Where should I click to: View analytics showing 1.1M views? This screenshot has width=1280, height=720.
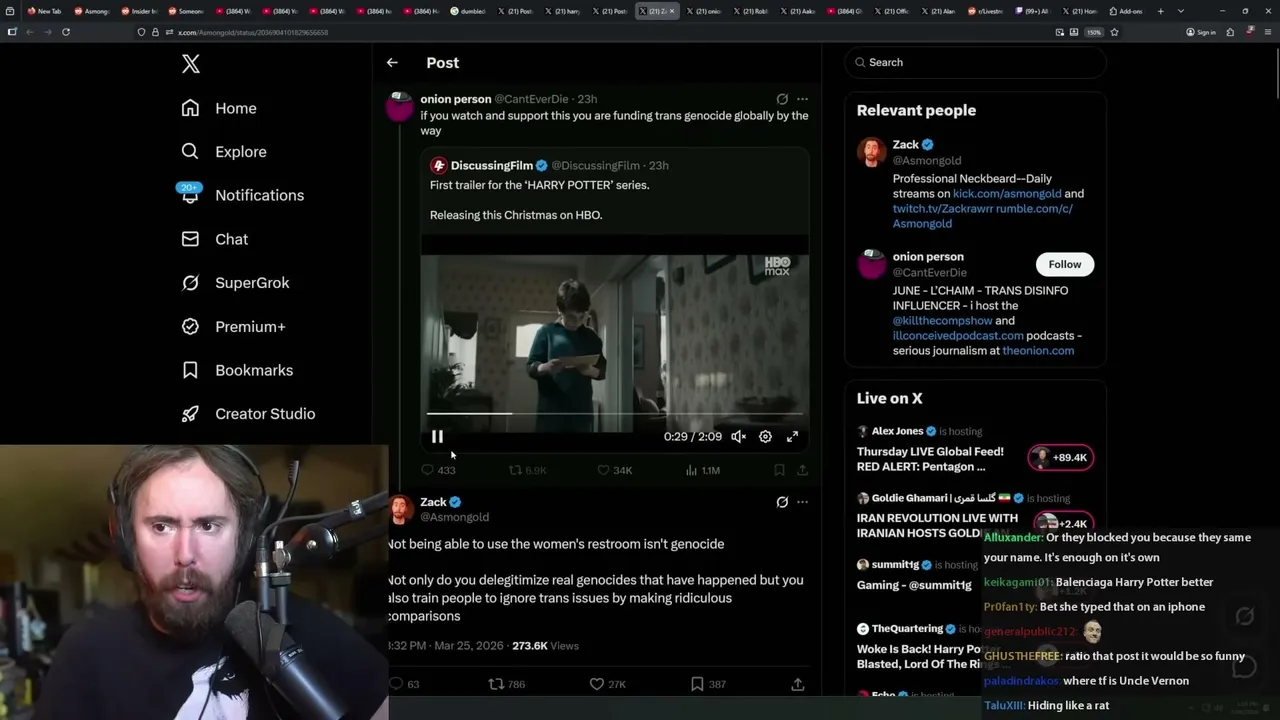703,470
